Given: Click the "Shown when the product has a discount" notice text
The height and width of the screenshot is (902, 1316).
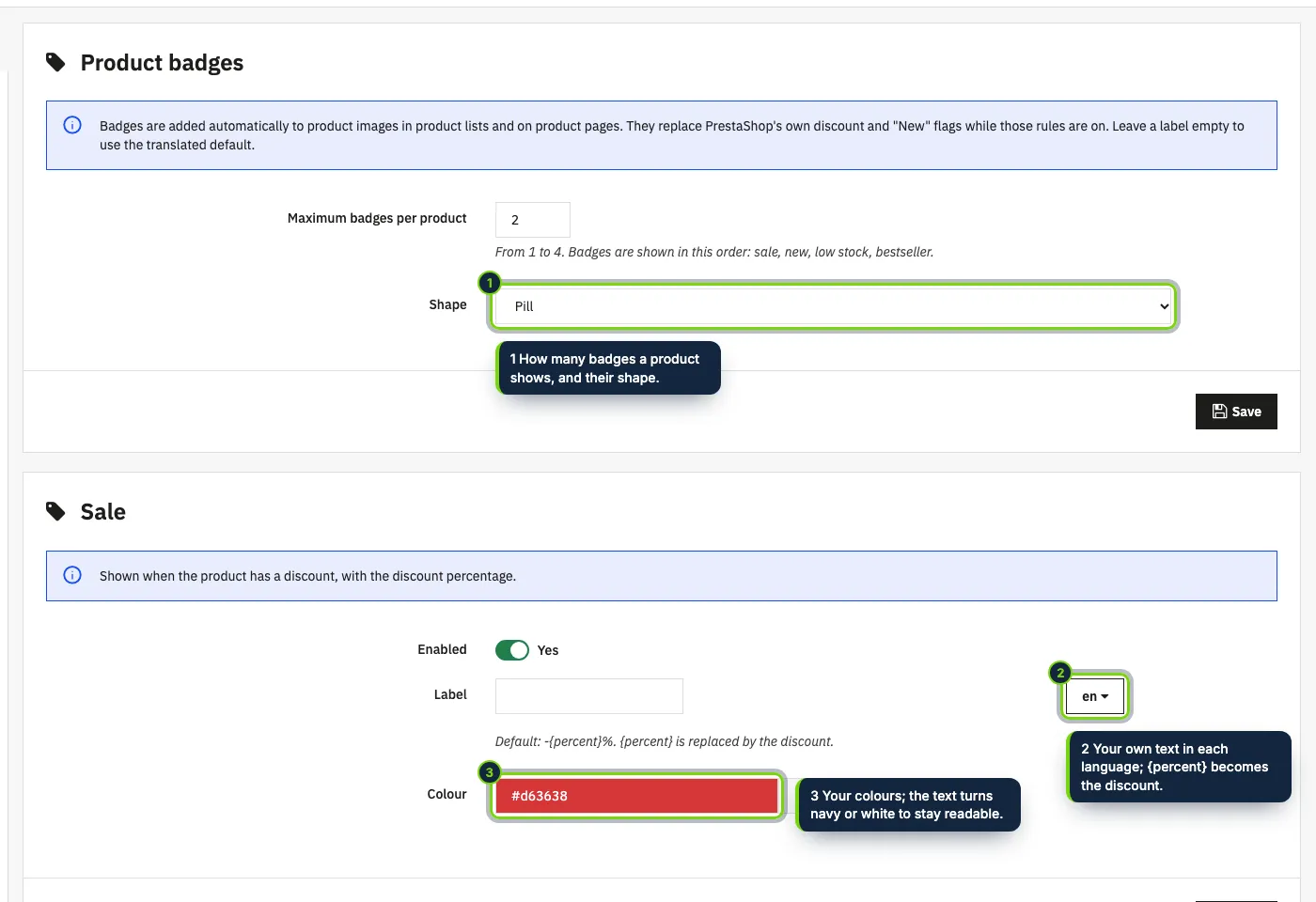Looking at the screenshot, I should [307, 576].
